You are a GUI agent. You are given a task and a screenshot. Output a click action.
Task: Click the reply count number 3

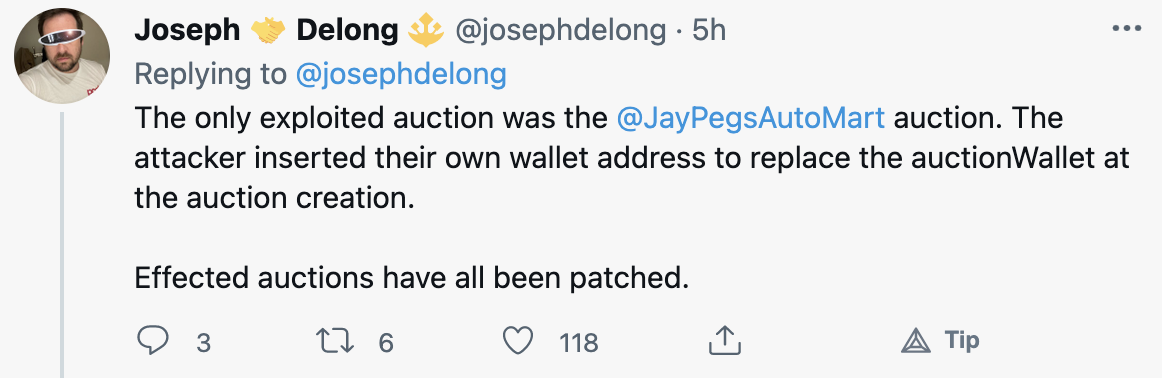pyautogui.click(x=203, y=342)
